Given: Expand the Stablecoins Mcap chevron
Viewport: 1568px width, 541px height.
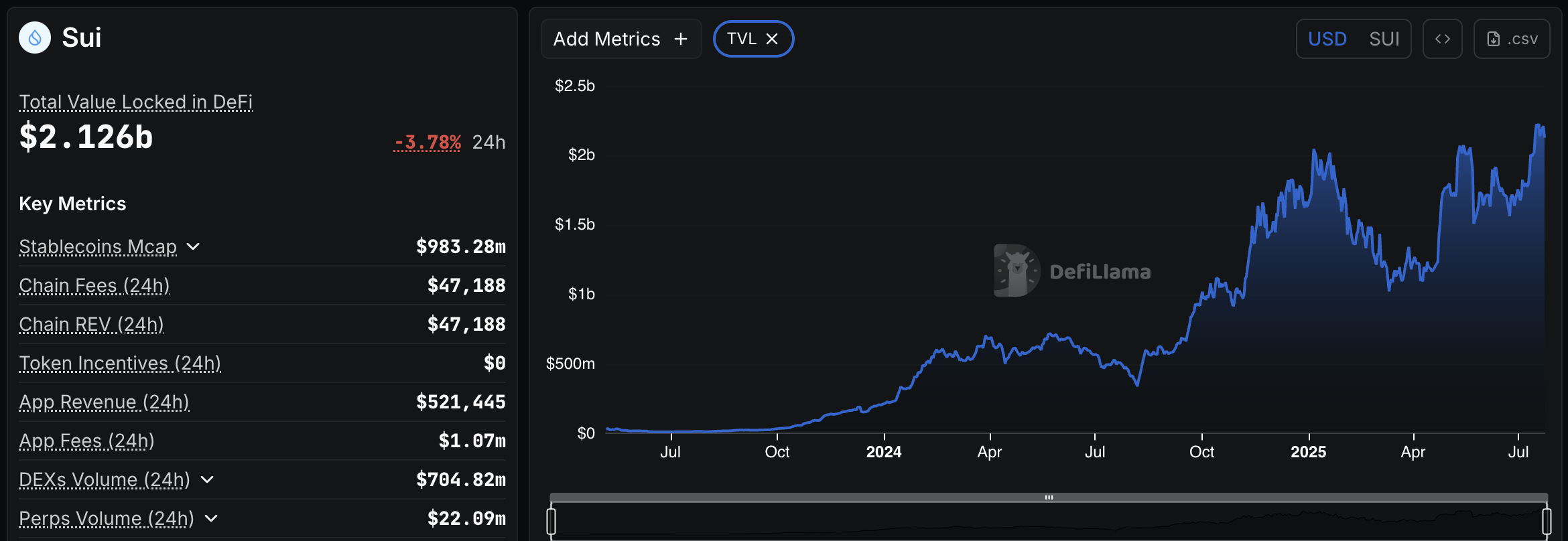Looking at the screenshot, I should (193, 247).
